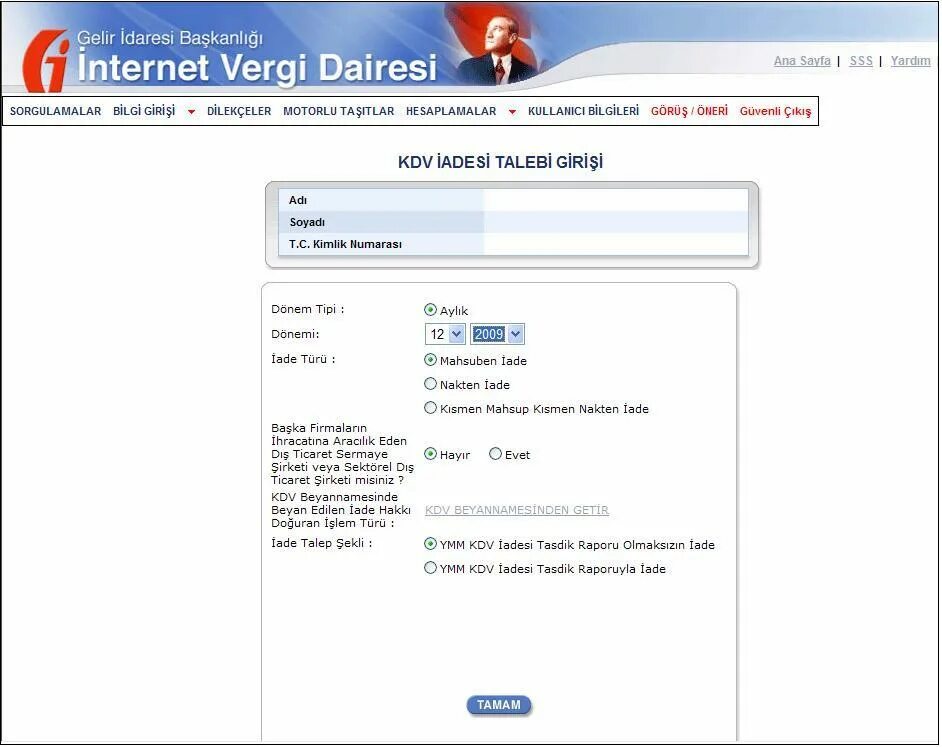Open the SORGULAMALAR menu
The height and width of the screenshot is (747, 942).
(55, 111)
